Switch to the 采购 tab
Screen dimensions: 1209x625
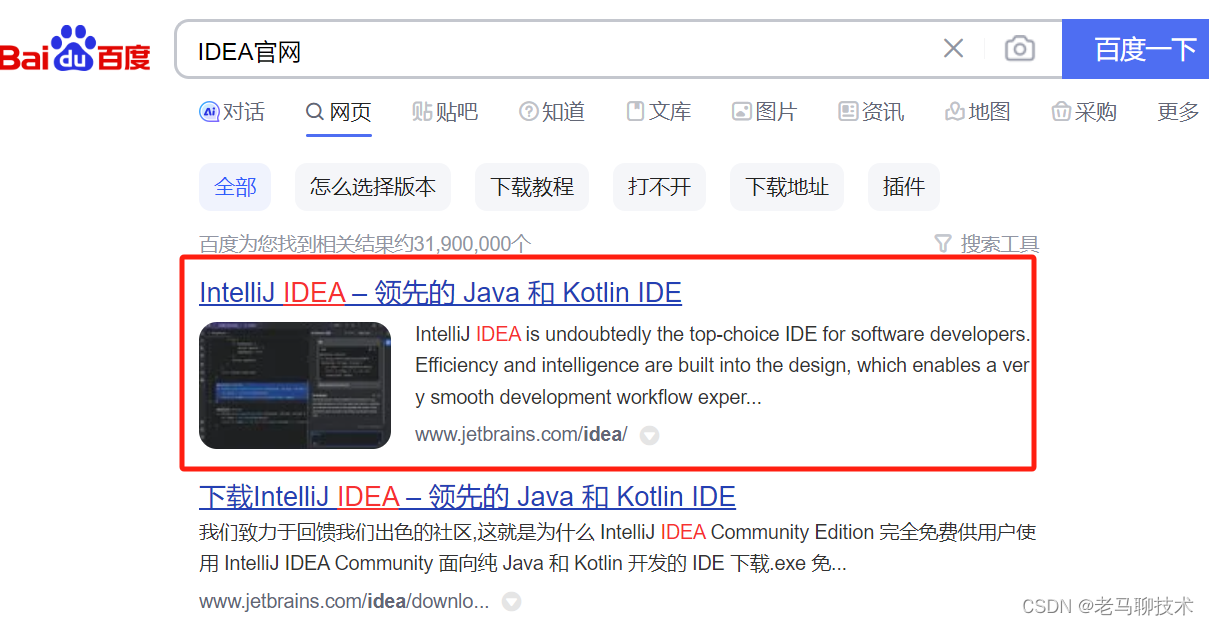(1084, 112)
